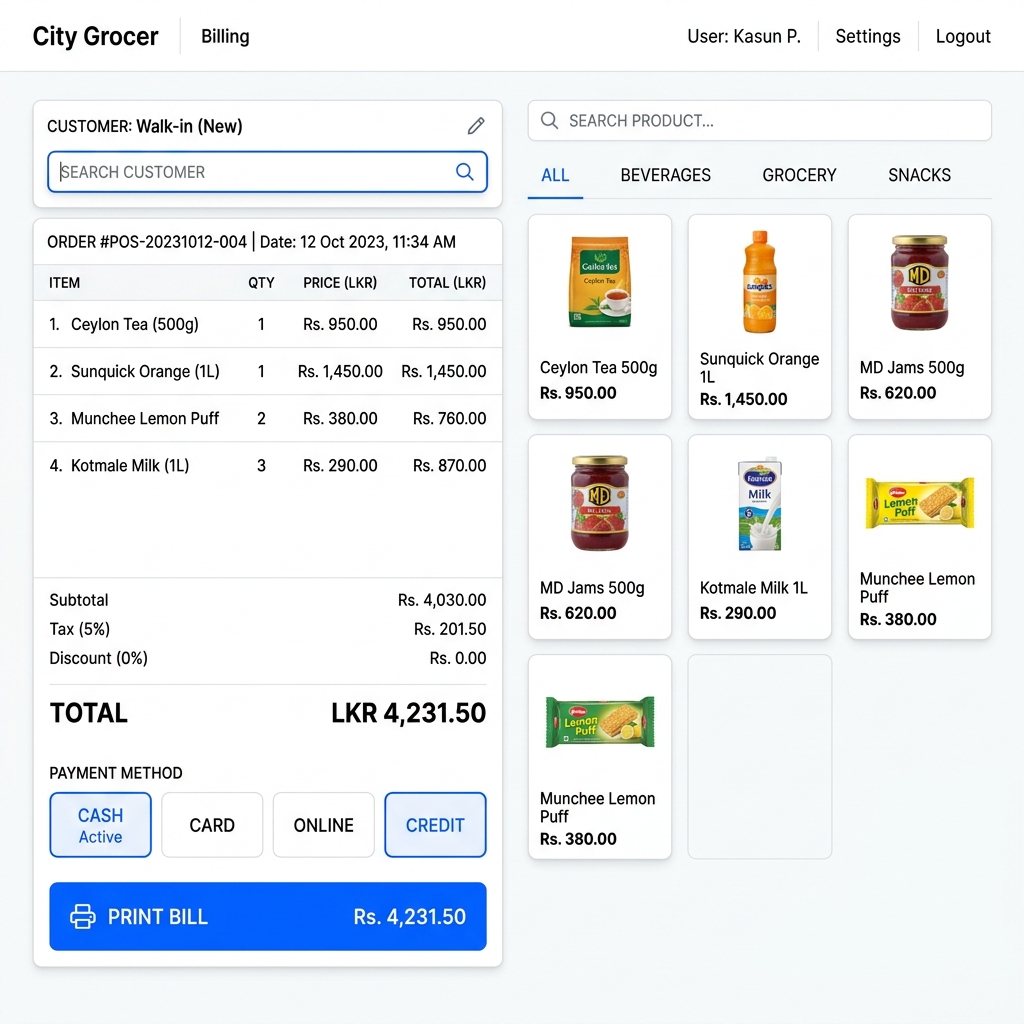This screenshot has width=1024, height=1024.
Task: Open Settings from the top bar
Action: point(868,37)
